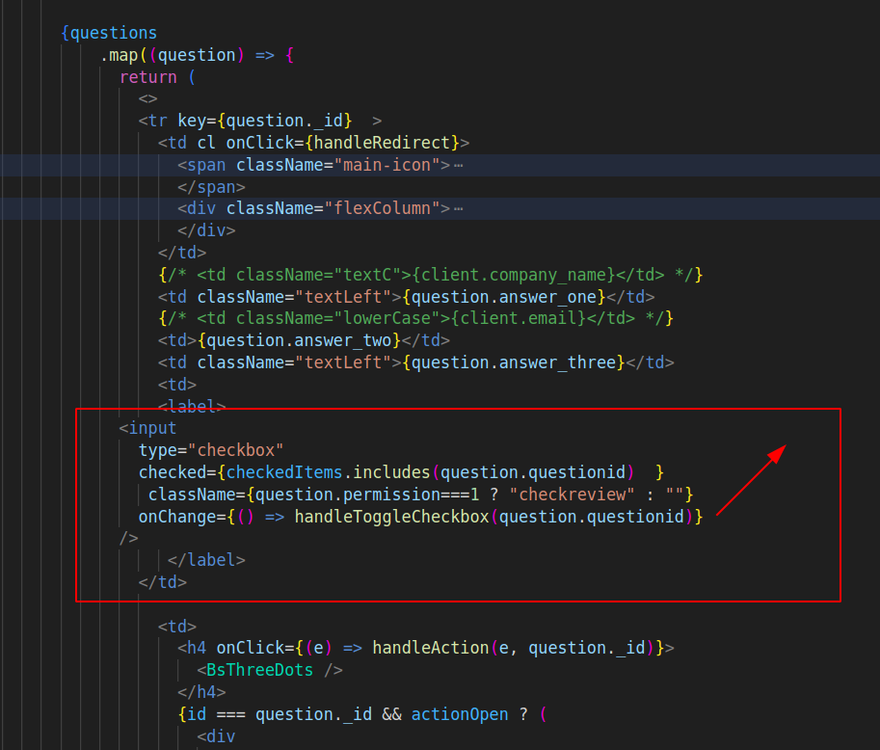This screenshot has width=880, height=750.
Task: Click client.email in the commented line
Action: [x=534, y=319]
